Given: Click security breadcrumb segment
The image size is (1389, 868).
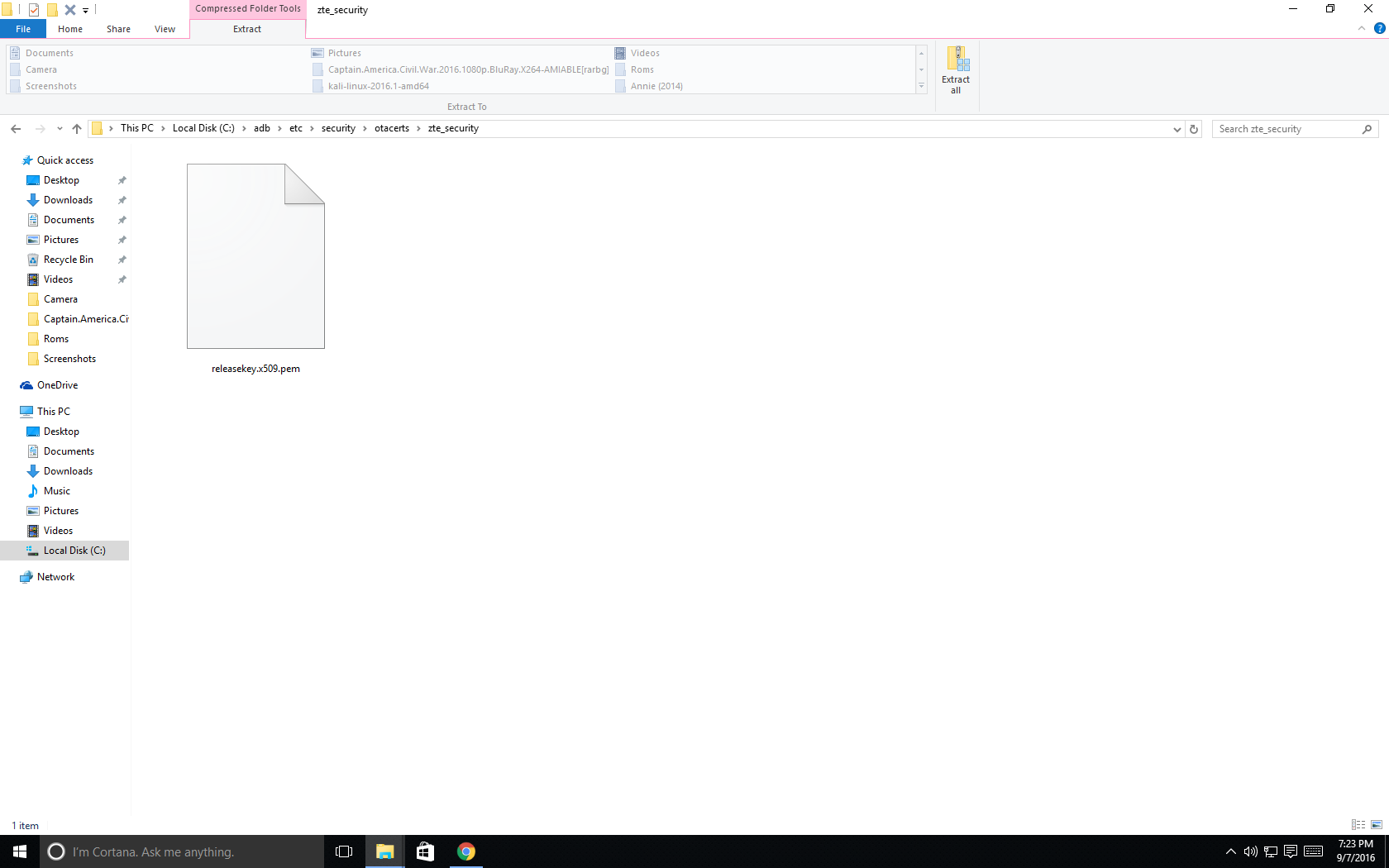Looking at the screenshot, I should tap(338, 128).
